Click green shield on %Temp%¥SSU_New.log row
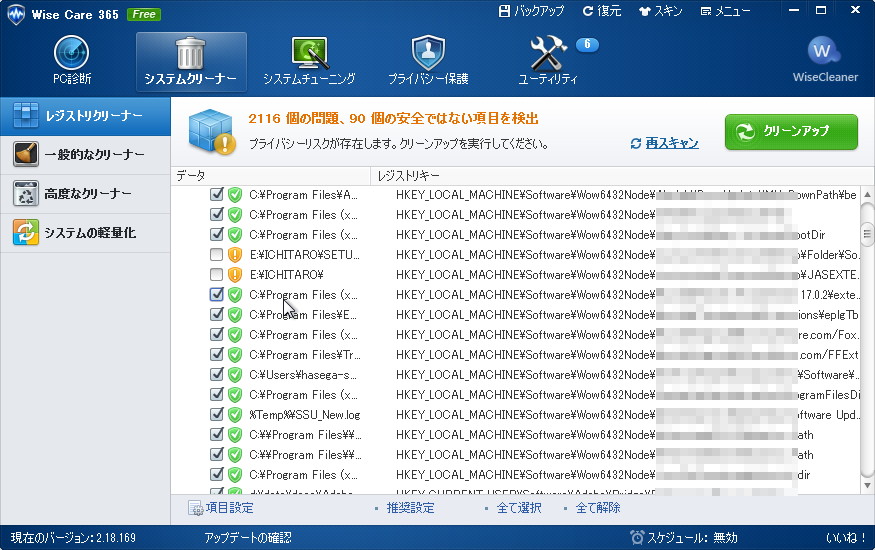This screenshot has height=550, width=875. [235, 414]
